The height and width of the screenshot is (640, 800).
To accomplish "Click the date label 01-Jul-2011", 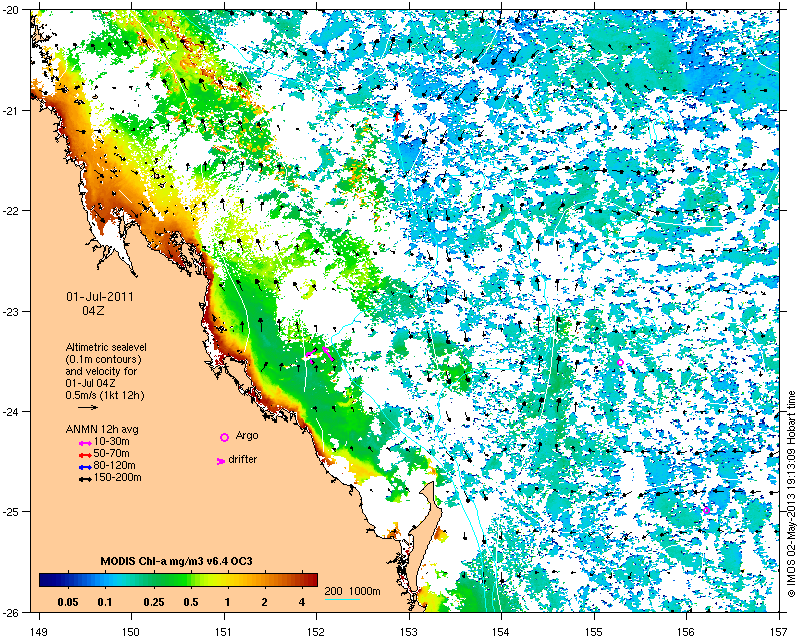I will (x=100, y=297).
